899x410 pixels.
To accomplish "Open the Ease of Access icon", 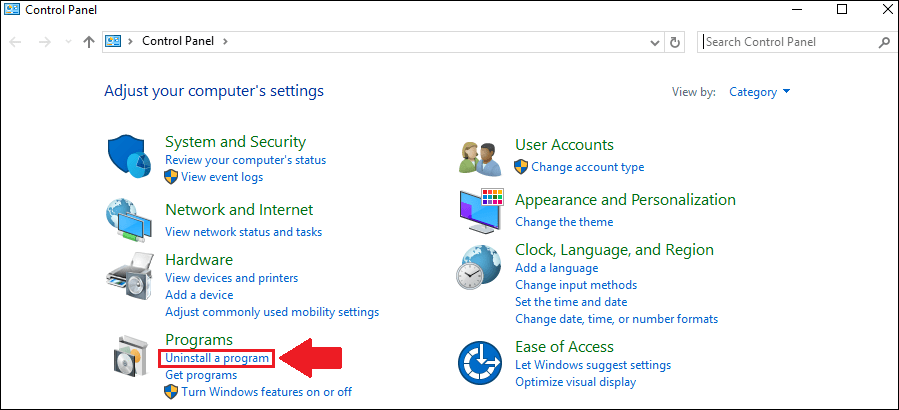I will click(480, 362).
